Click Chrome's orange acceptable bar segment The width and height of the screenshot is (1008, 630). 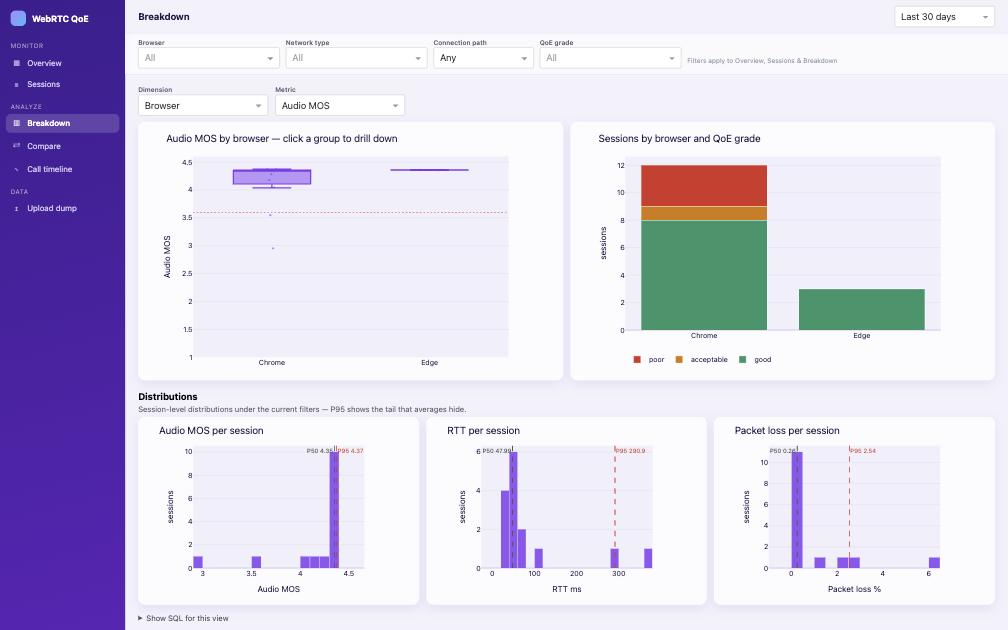click(x=704, y=213)
